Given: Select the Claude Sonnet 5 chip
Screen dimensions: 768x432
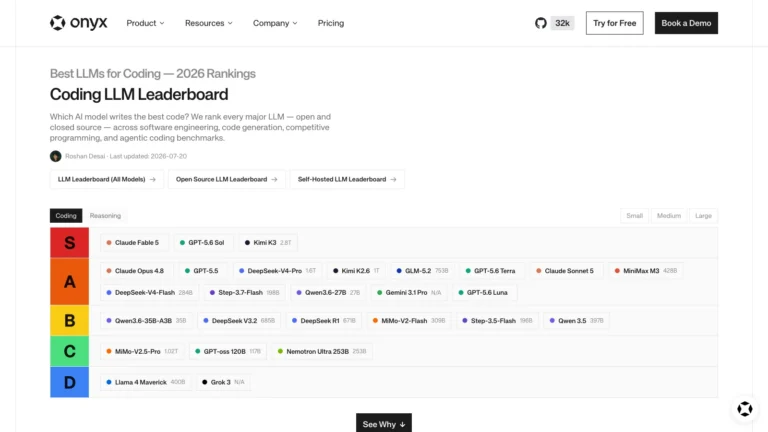Looking at the screenshot, I should [565, 271].
